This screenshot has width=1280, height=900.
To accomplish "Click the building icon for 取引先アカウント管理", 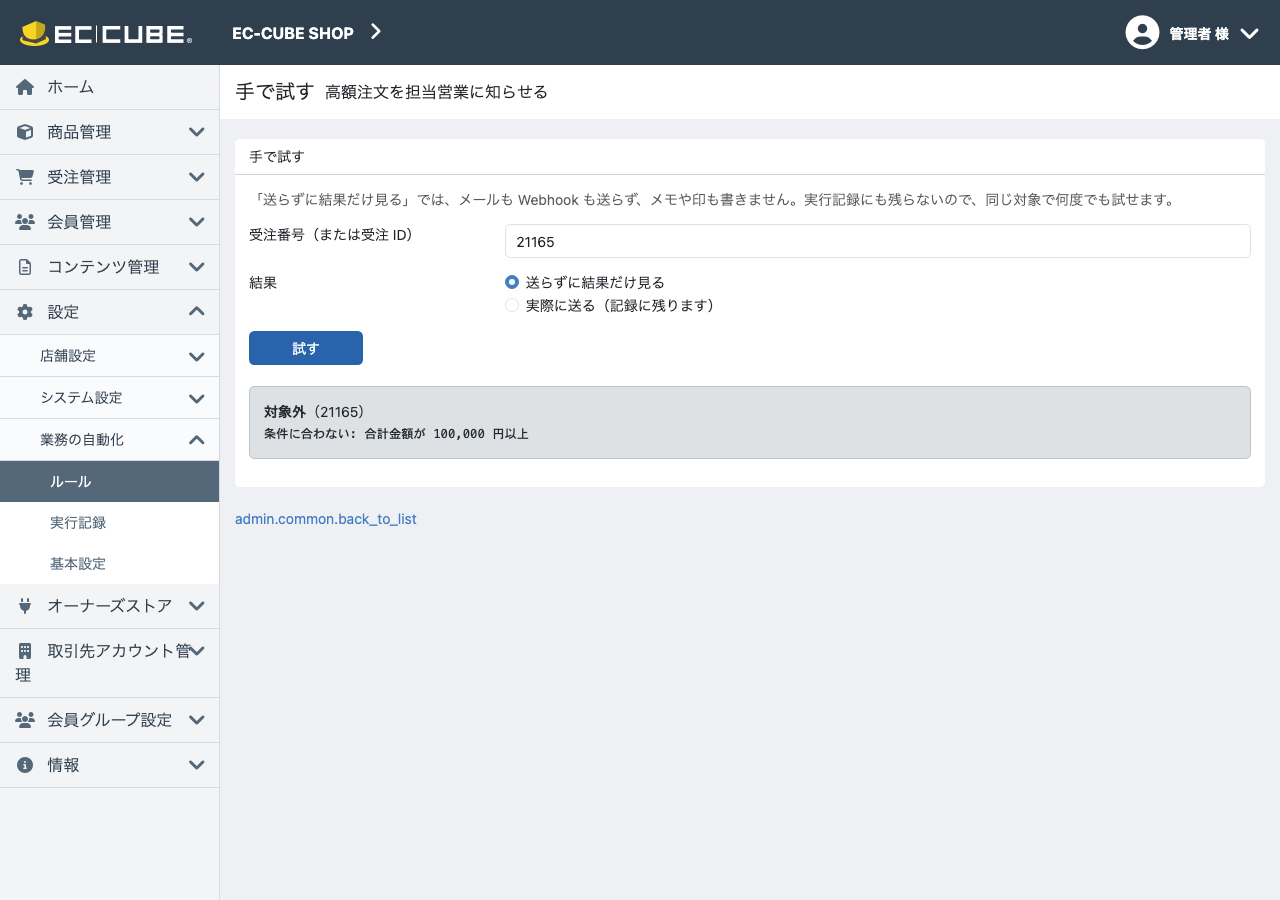I will (25, 651).
